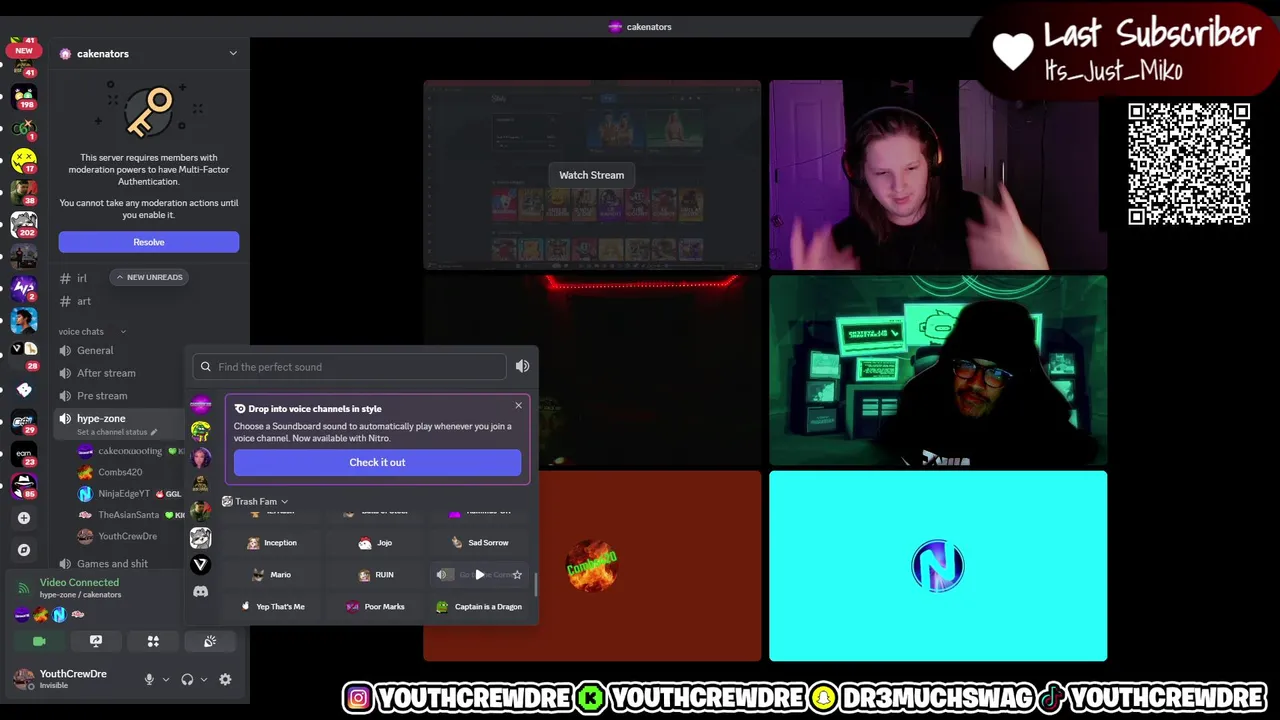Image resolution: width=1280 pixels, height=720 pixels.
Task: Select the Combs420 red video tile
Action: point(592,566)
